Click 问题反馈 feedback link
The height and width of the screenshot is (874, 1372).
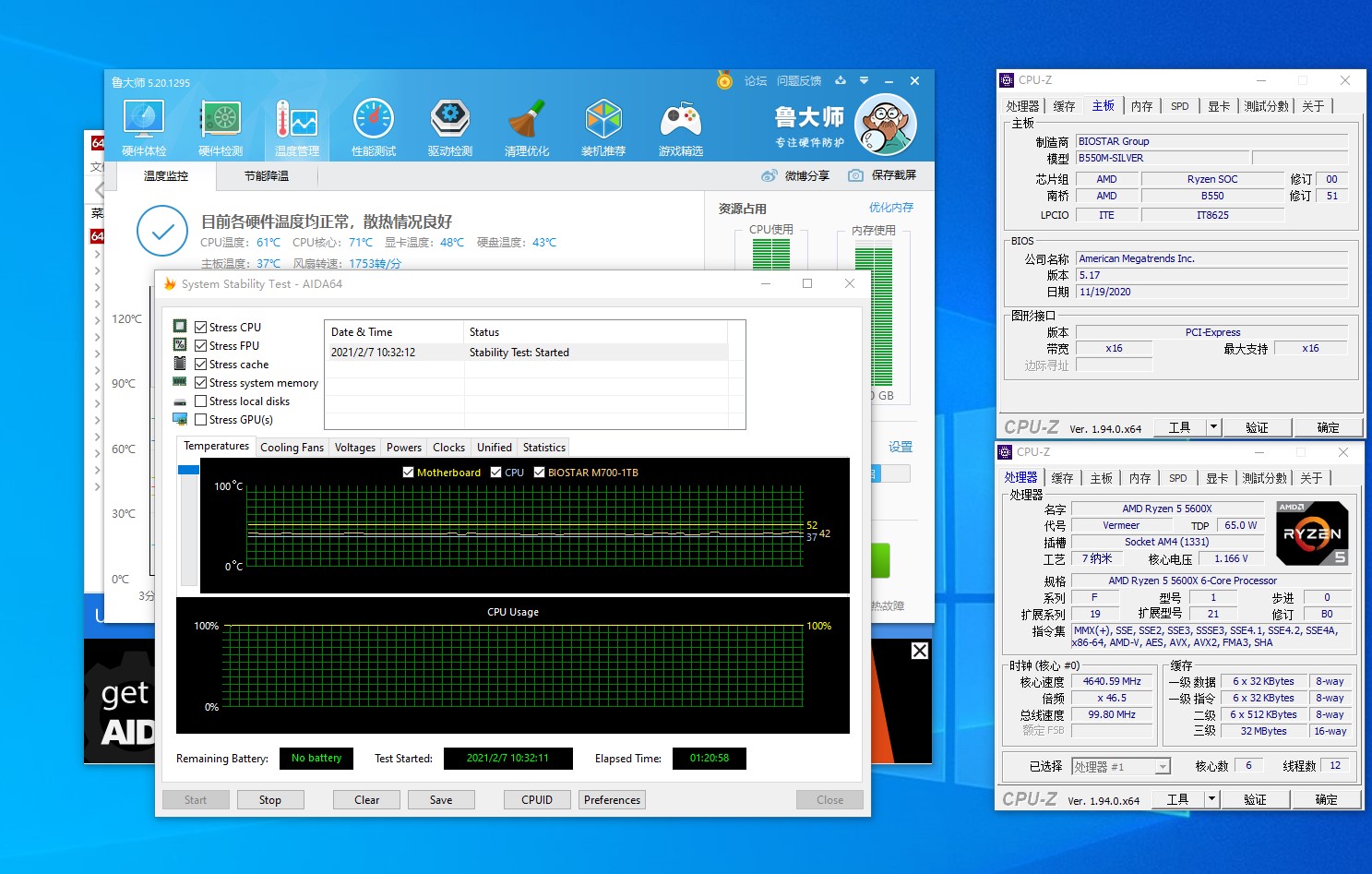point(799,81)
